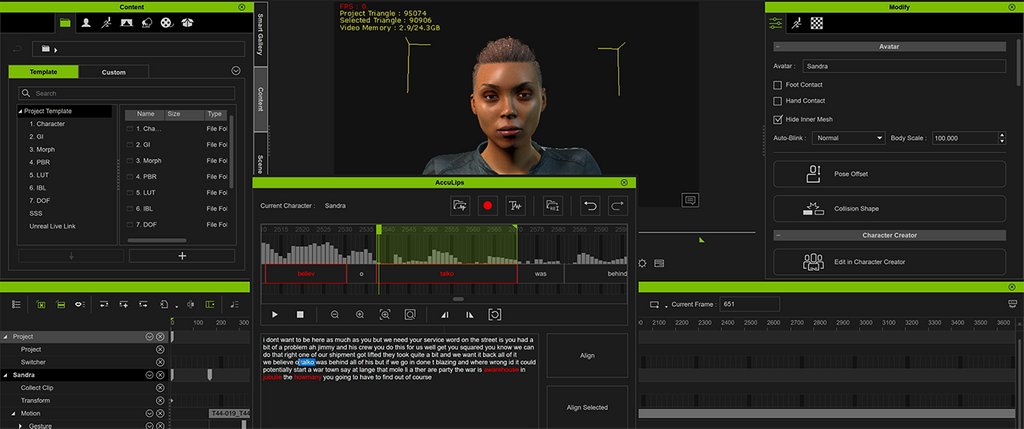1024x429 pixels.
Task: Click the Align Selected button
Action: coord(587,407)
